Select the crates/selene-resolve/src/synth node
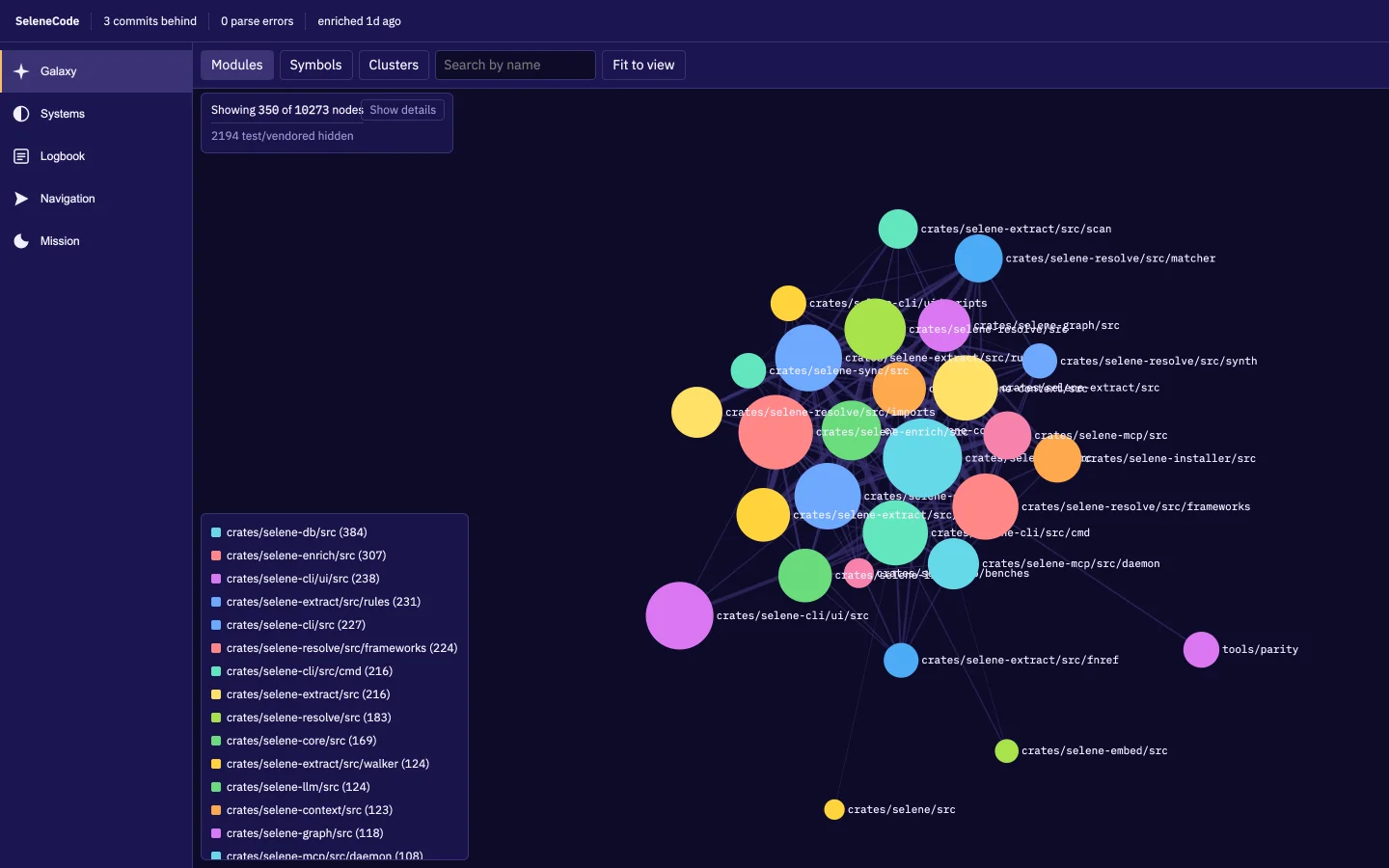The height and width of the screenshot is (868, 1389). [1040, 361]
